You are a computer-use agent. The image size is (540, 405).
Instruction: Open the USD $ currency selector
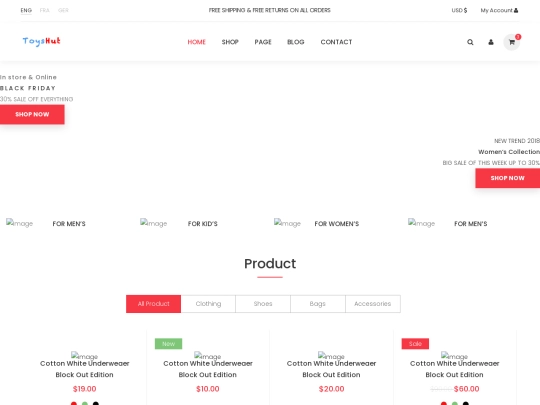pyautogui.click(x=459, y=10)
